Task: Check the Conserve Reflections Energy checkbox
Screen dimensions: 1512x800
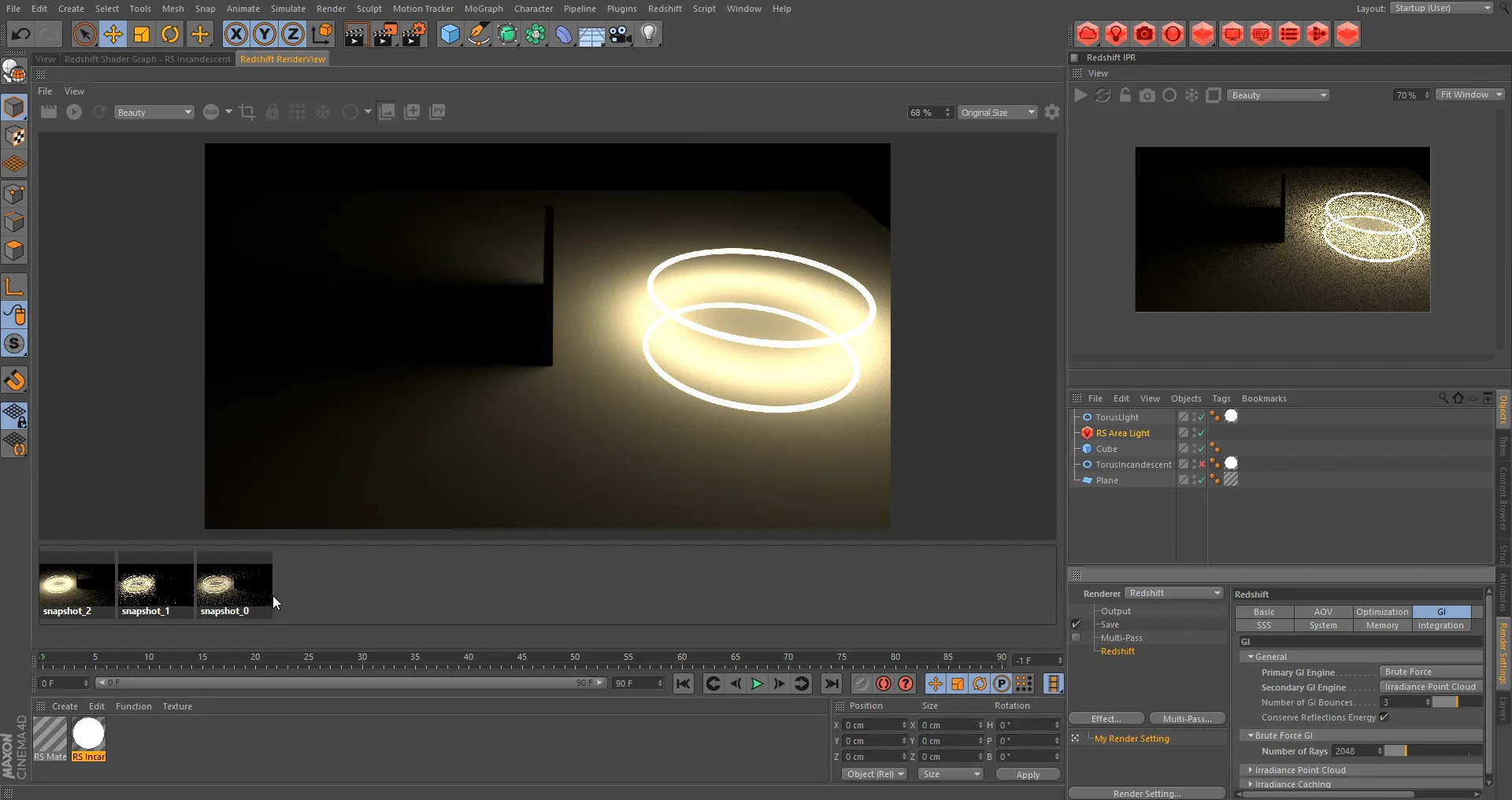Action: coord(1384,717)
